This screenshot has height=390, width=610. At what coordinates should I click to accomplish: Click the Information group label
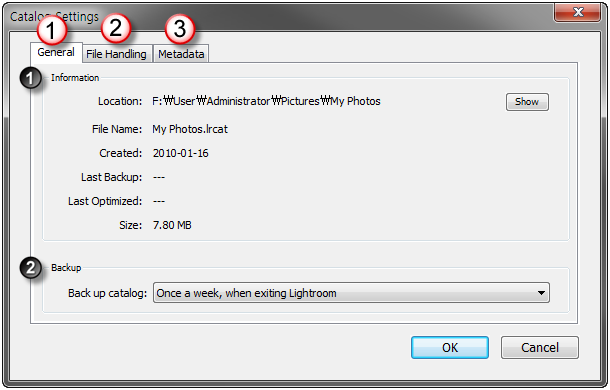point(75,77)
